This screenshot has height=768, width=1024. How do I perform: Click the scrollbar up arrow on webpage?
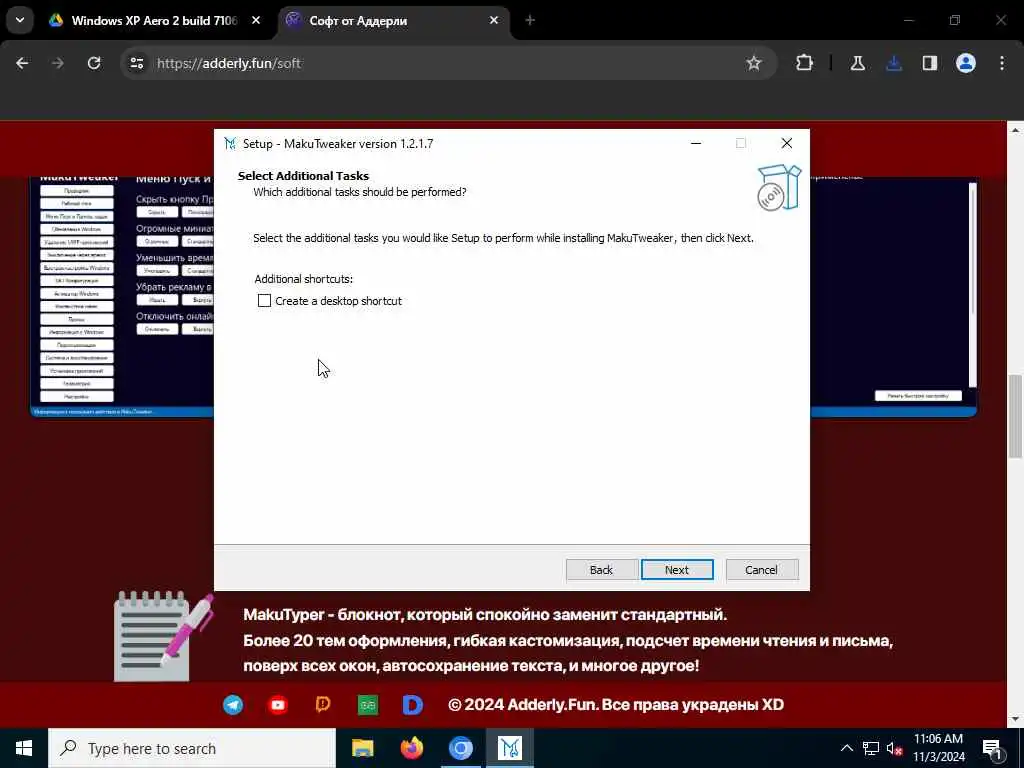tap(1016, 129)
